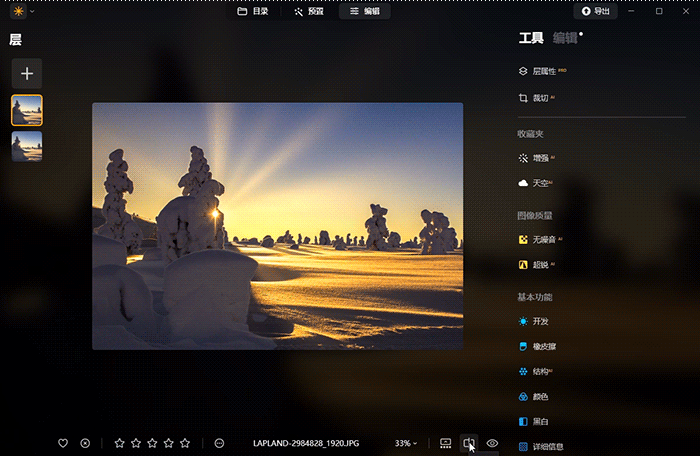
Task: Select the 裁切 crop tool
Action: point(537,98)
